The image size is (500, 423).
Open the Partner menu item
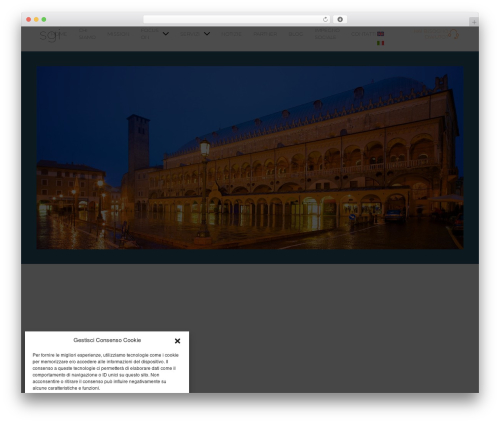[x=265, y=34]
